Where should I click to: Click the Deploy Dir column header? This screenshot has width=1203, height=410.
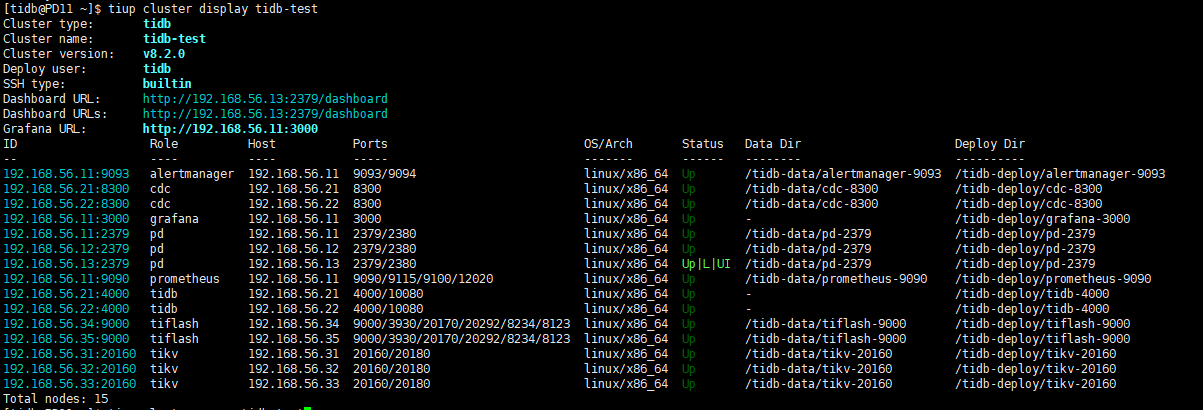pyautogui.click(x=990, y=144)
